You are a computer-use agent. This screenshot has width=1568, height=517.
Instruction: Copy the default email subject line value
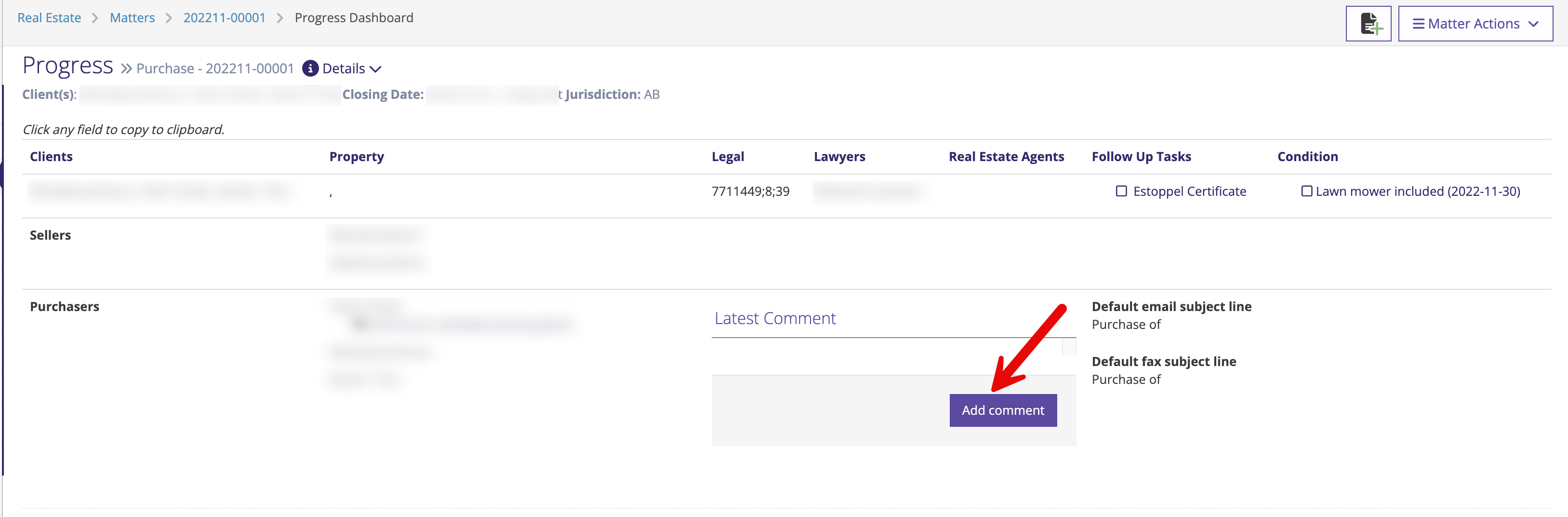click(1126, 325)
